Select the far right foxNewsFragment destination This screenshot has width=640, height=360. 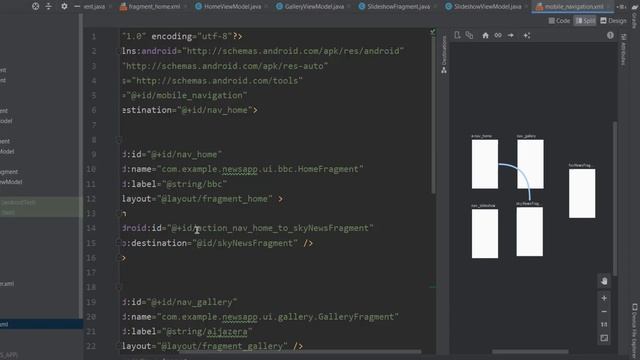click(582, 193)
